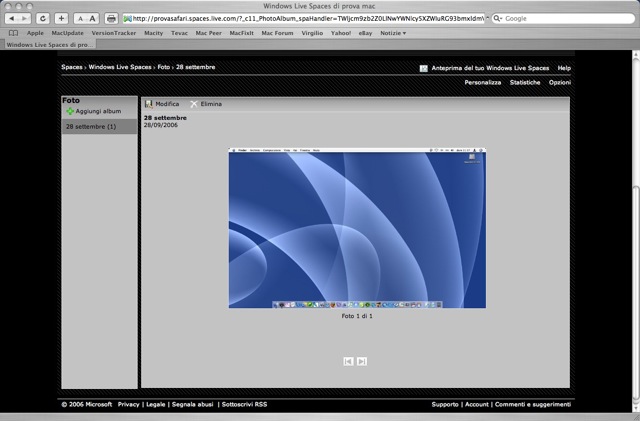
Task: Click the Modifica button label
Action: point(167,104)
